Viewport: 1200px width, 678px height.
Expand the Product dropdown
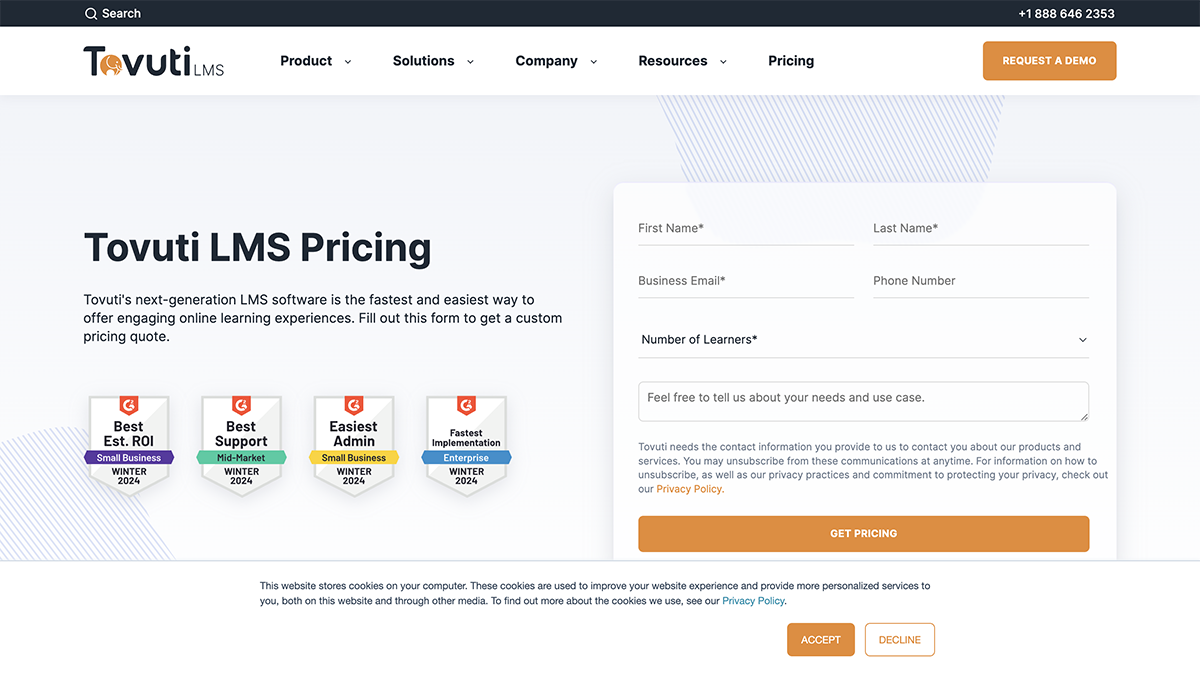pos(347,61)
